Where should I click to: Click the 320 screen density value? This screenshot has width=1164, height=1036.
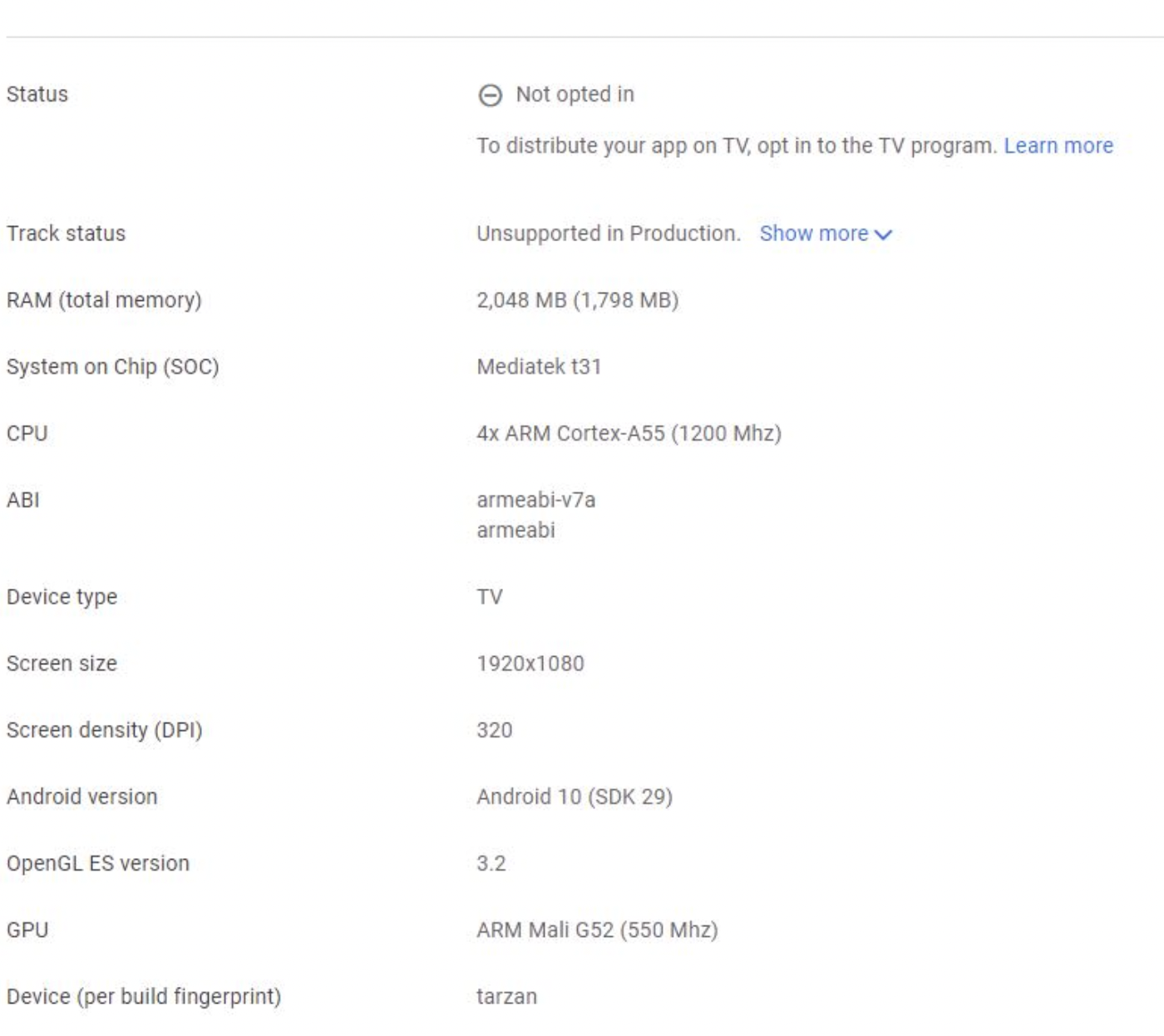[495, 730]
